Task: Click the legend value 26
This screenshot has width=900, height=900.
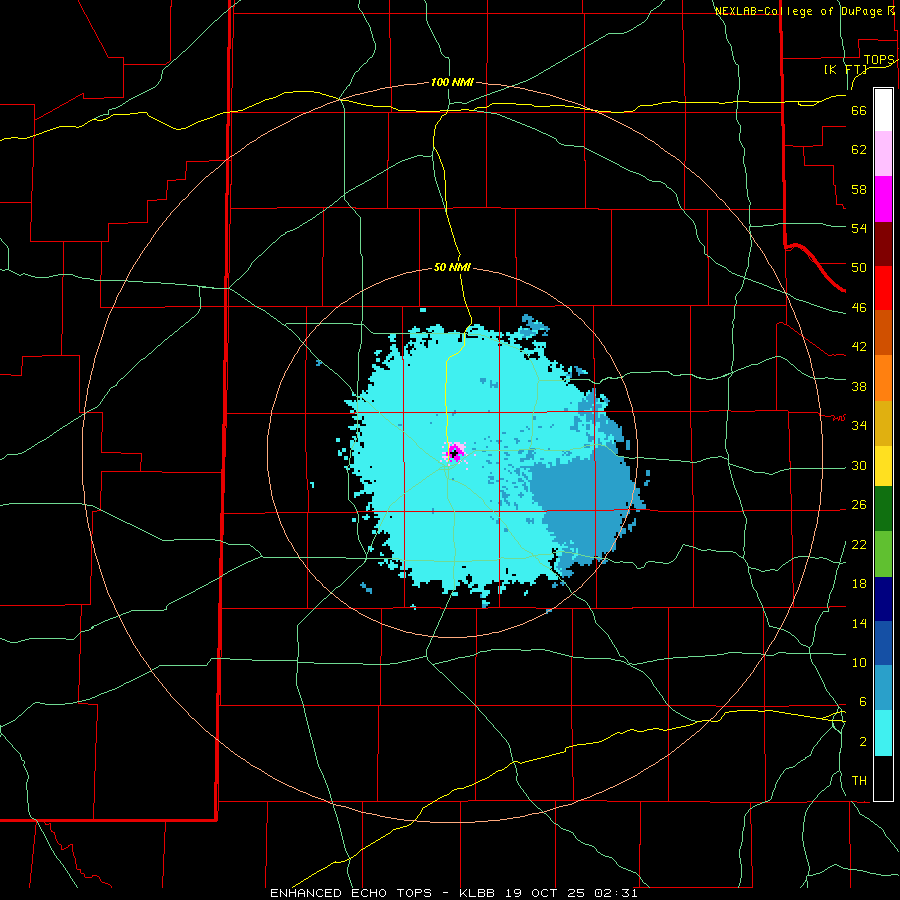Action: pos(859,505)
